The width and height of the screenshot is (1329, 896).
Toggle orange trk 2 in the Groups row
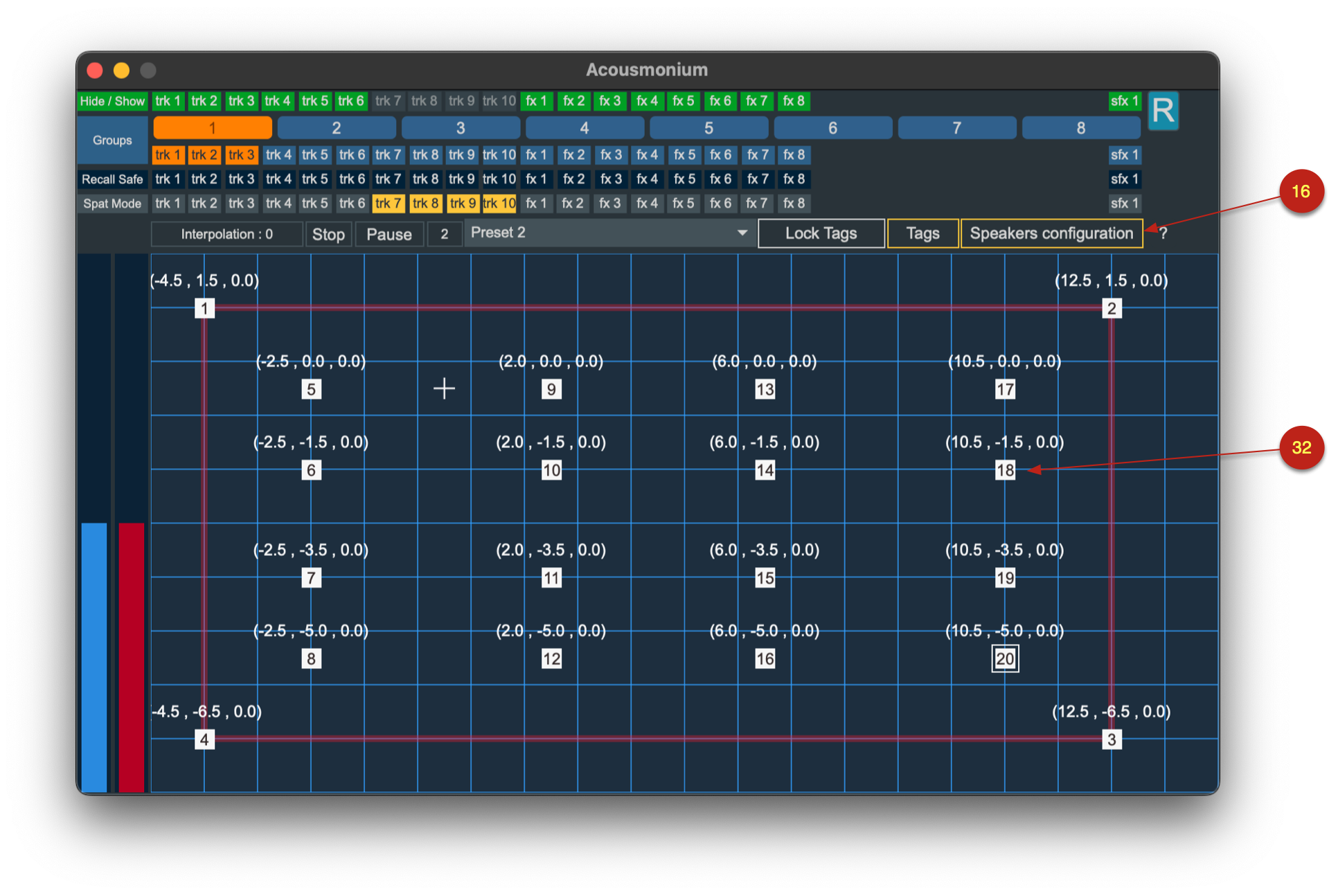(x=204, y=155)
